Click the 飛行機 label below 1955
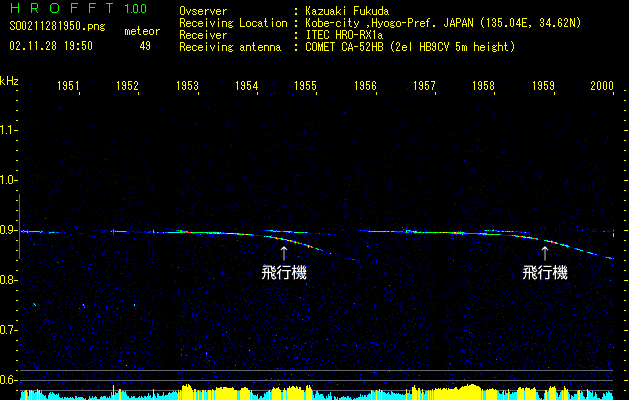Screen dimensions: 629x400 284,272
